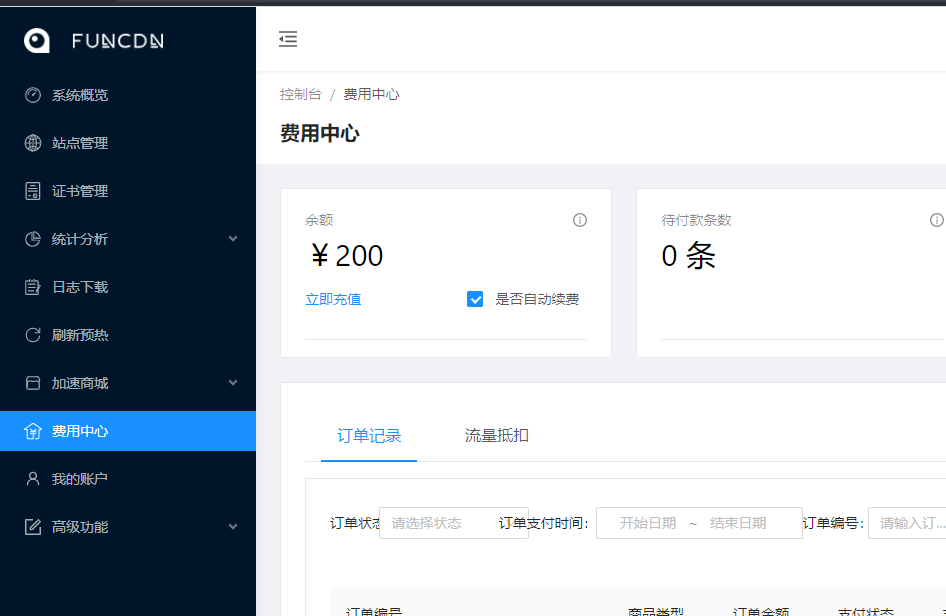Open the 刷新预热 menu item
The image size is (946, 616).
coord(128,335)
